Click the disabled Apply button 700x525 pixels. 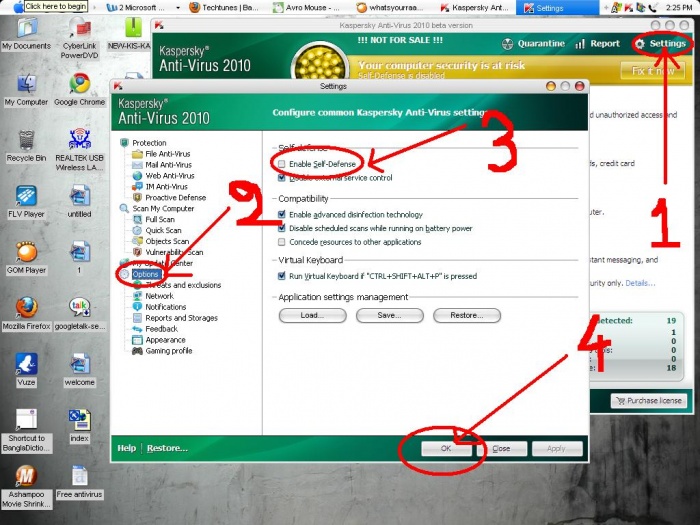[557, 449]
